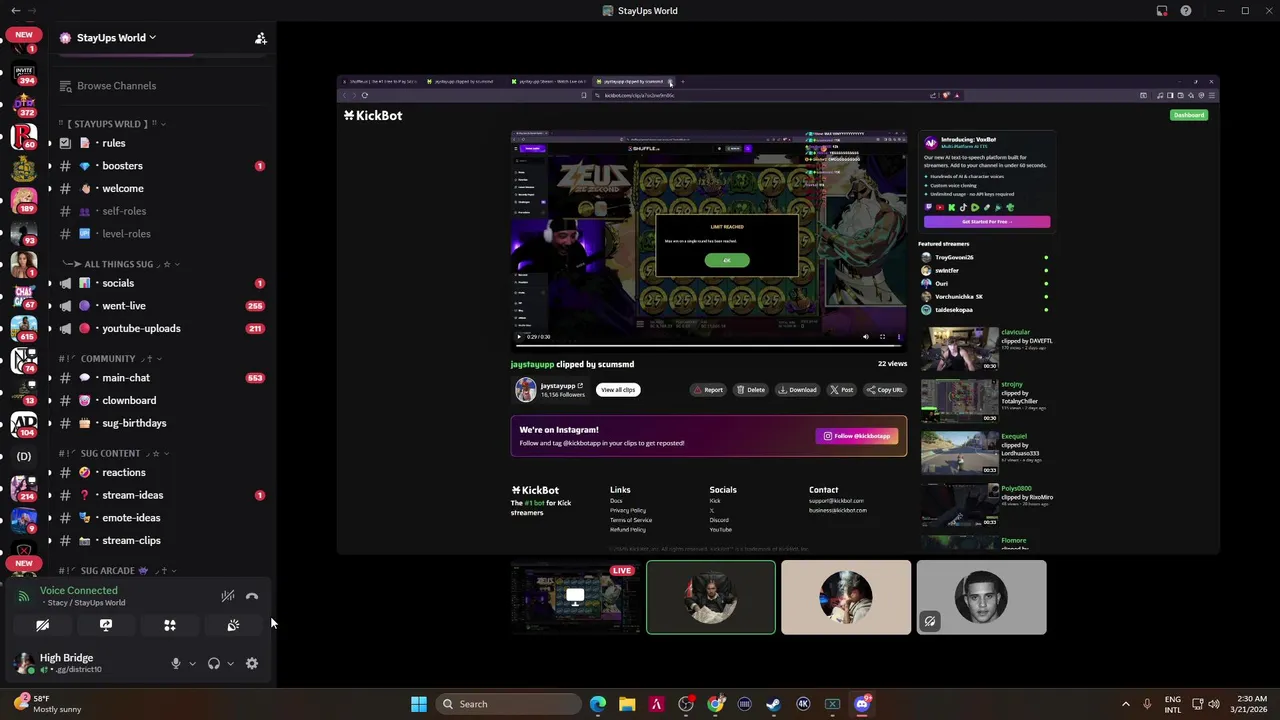Image resolution: width=1280 pixels, height=720 pixels.
Task: Select server icon with 615 badge
Action: coord(24,328)
